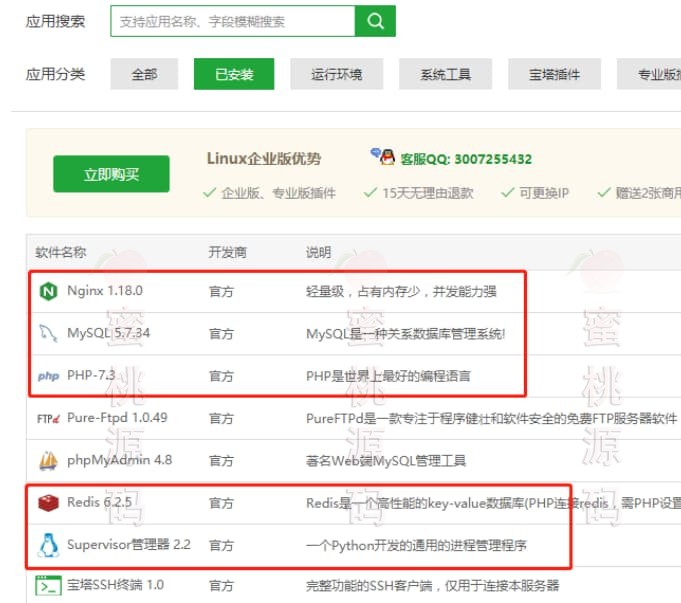The image size is (681, 603).
Task: Click the phpMyAdmin sailboat icon
Action: tap(48, 461)
